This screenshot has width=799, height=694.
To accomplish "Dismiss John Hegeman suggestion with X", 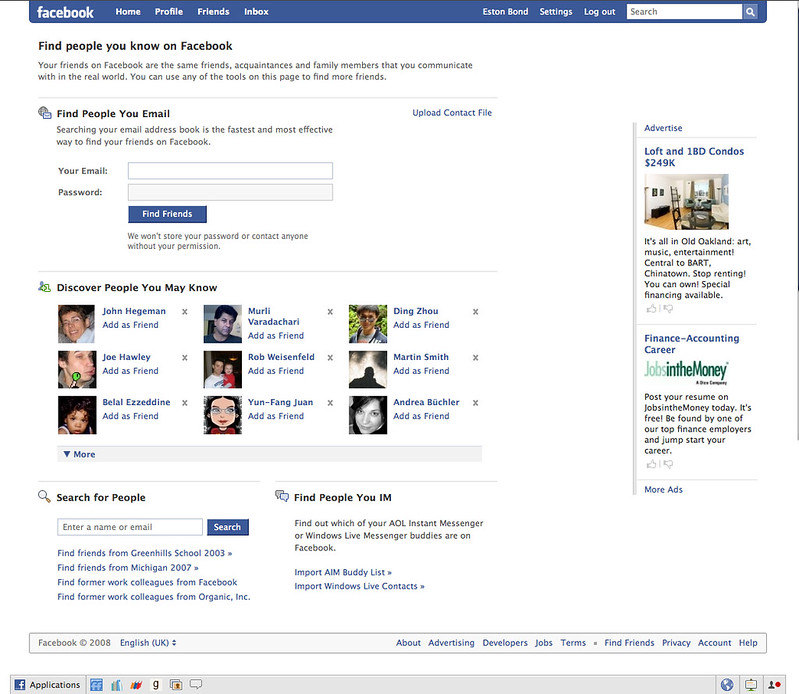I will coord(185,312).
